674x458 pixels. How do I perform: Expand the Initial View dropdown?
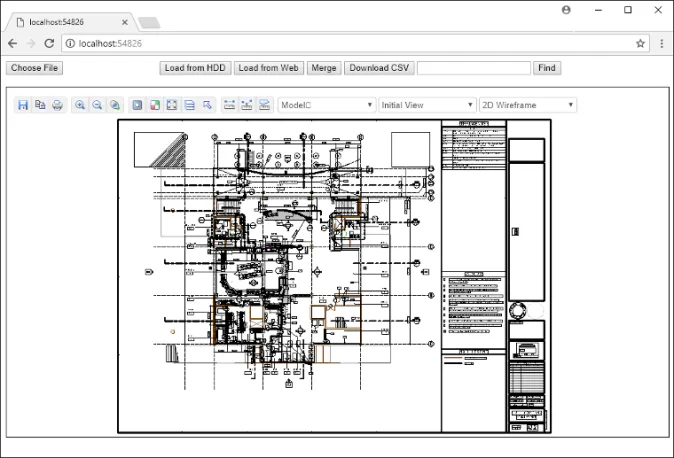coord(427,105)
